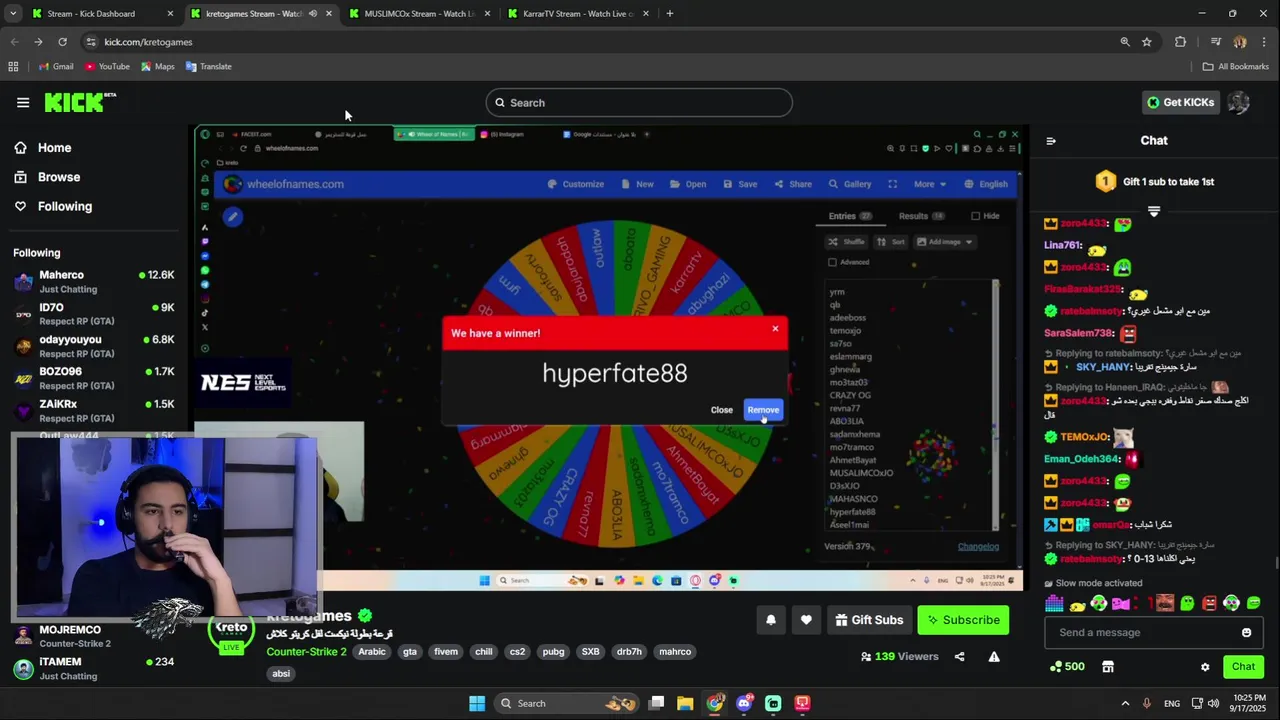The height and width of the screenshot is (720, 1280).
Task: Open the emoji picker in chat
Action: 1246,632
